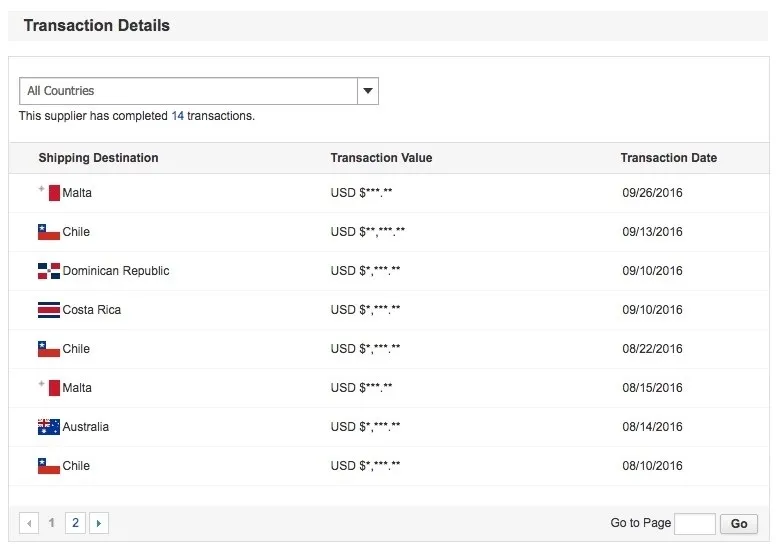Click the Dominican Republic flag icon
The image size is (776, 549).
(48, 271)
